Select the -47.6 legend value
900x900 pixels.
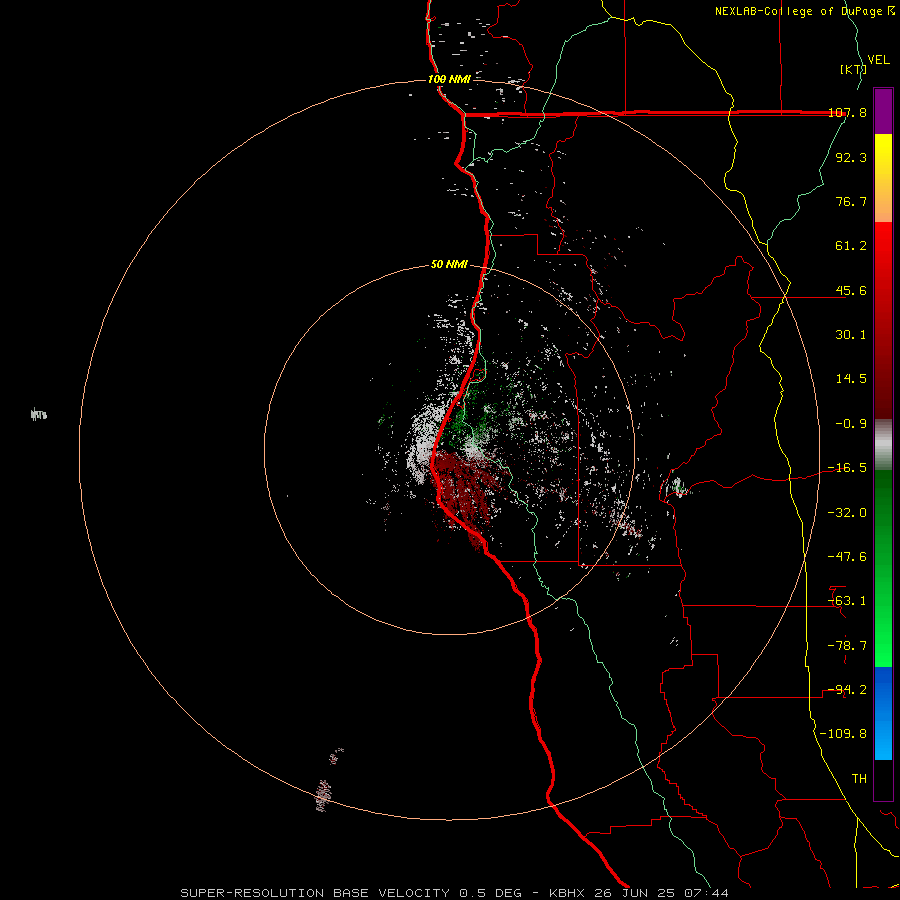(847, 557)
